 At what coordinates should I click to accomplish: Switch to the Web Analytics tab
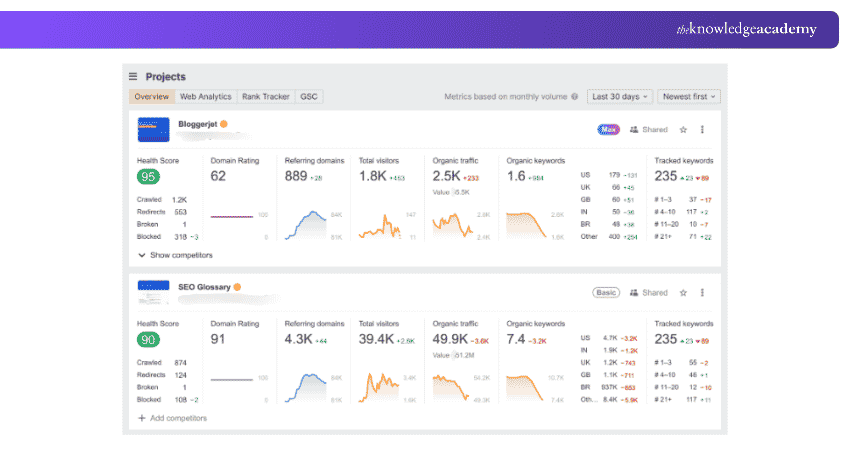click(205, 97)
